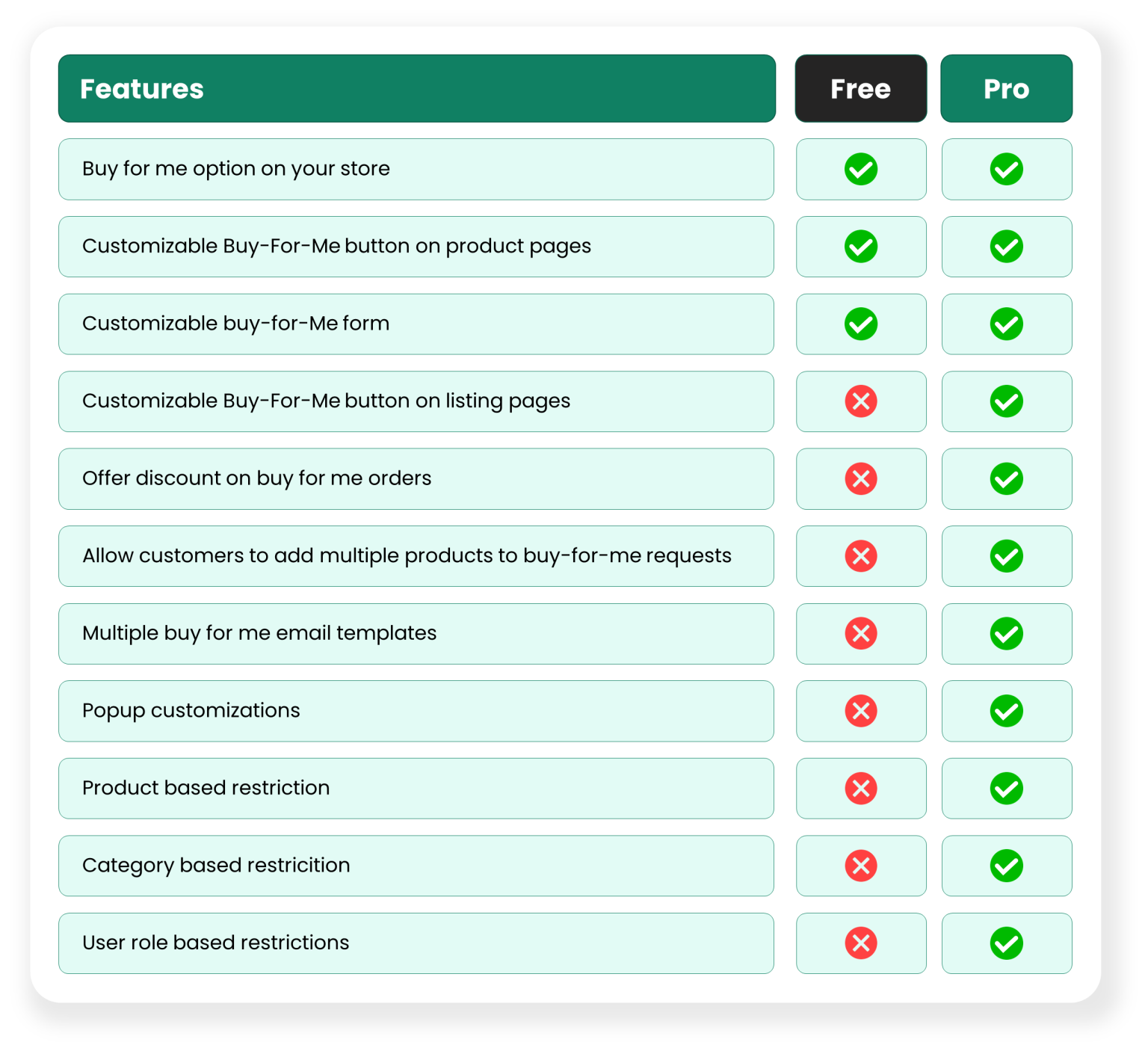This screenshot has height=1051, width=1148.
Task: Click Free checkmark for product pages button
Action: (861, 247)
